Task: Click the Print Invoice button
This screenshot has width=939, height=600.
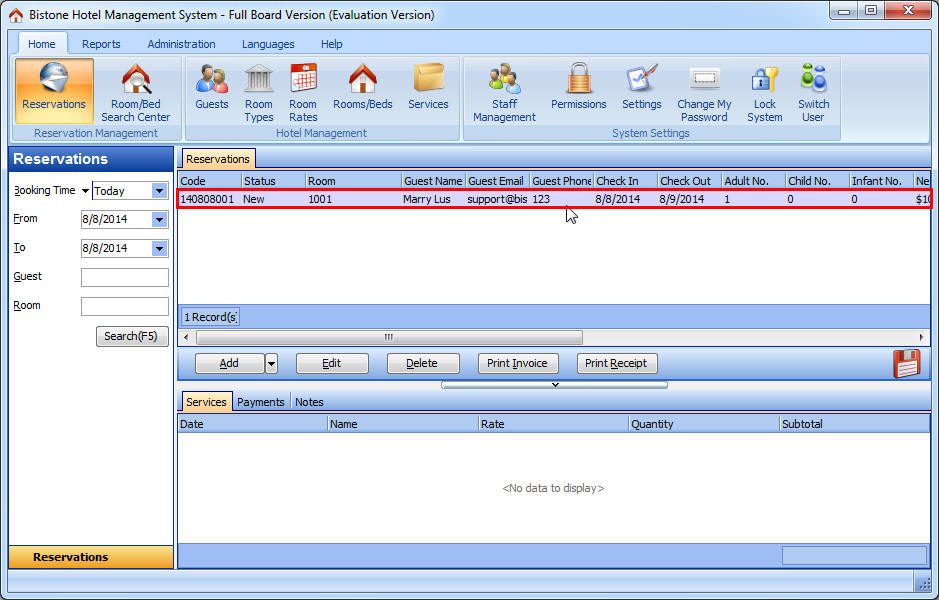Action: pyautogui.click(x=517, y=364)
